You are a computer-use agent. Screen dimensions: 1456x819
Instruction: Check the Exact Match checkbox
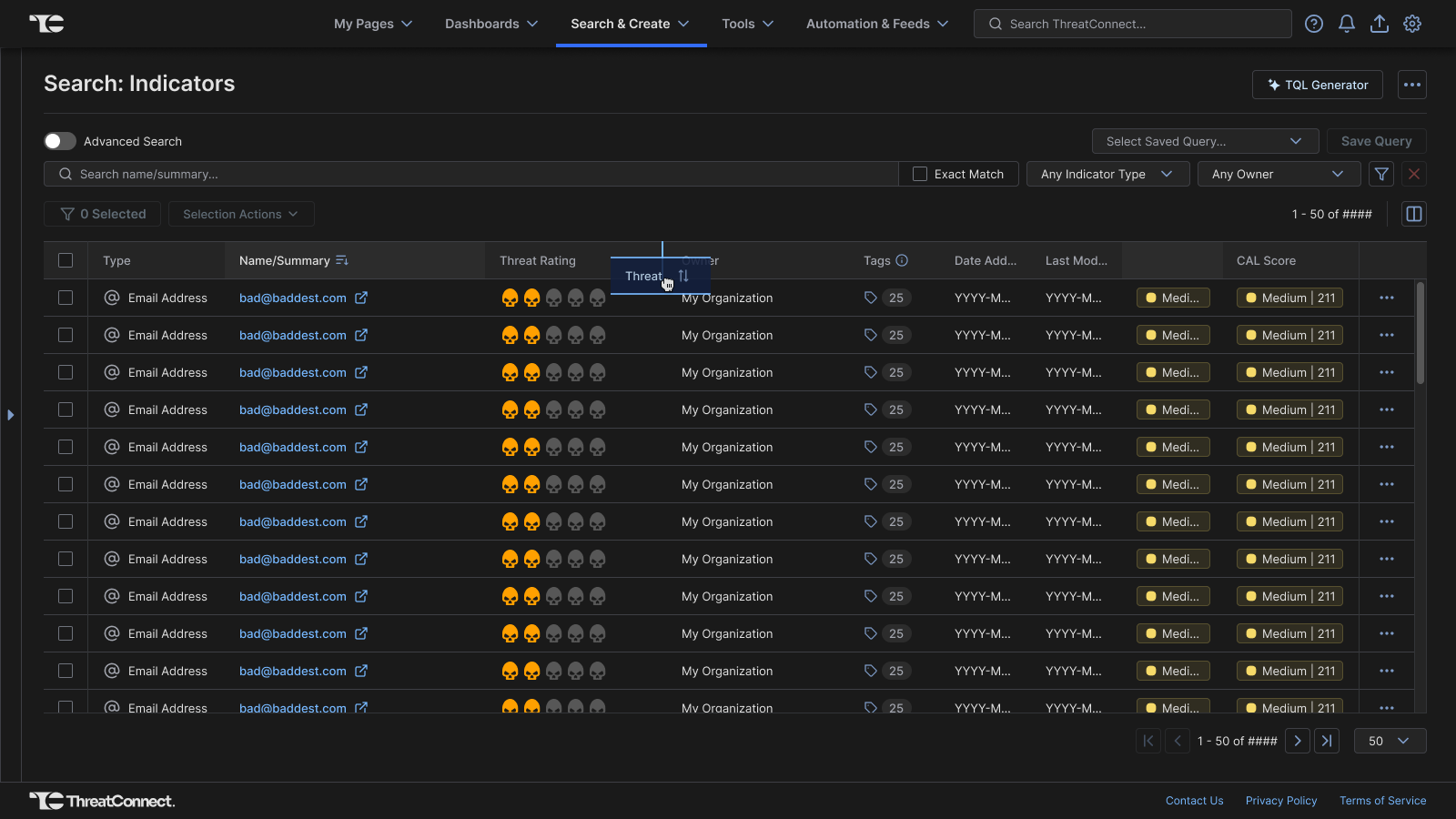pyautogui.click(x=920, y=174)
